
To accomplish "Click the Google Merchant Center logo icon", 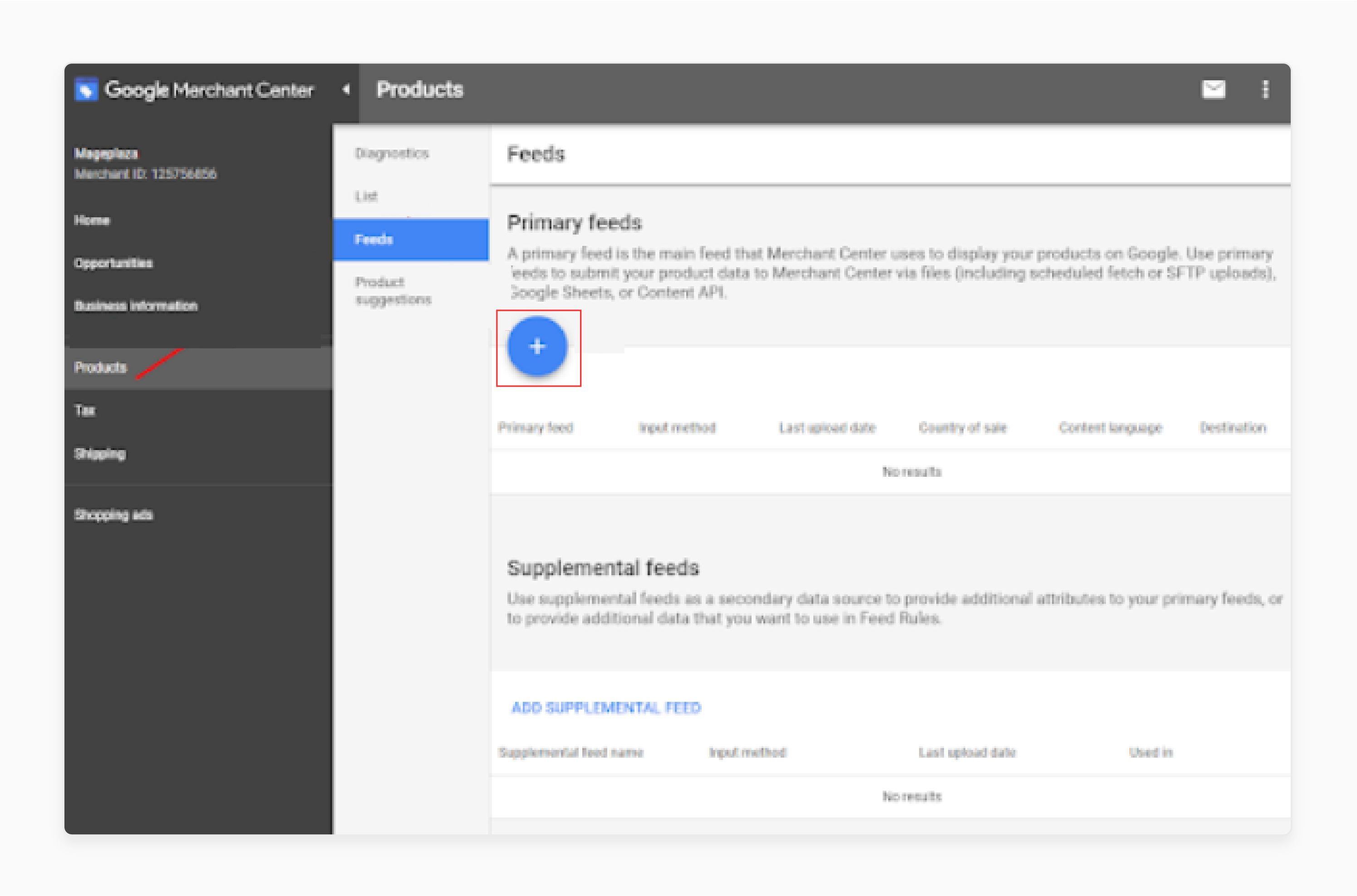I will [86, 90].
